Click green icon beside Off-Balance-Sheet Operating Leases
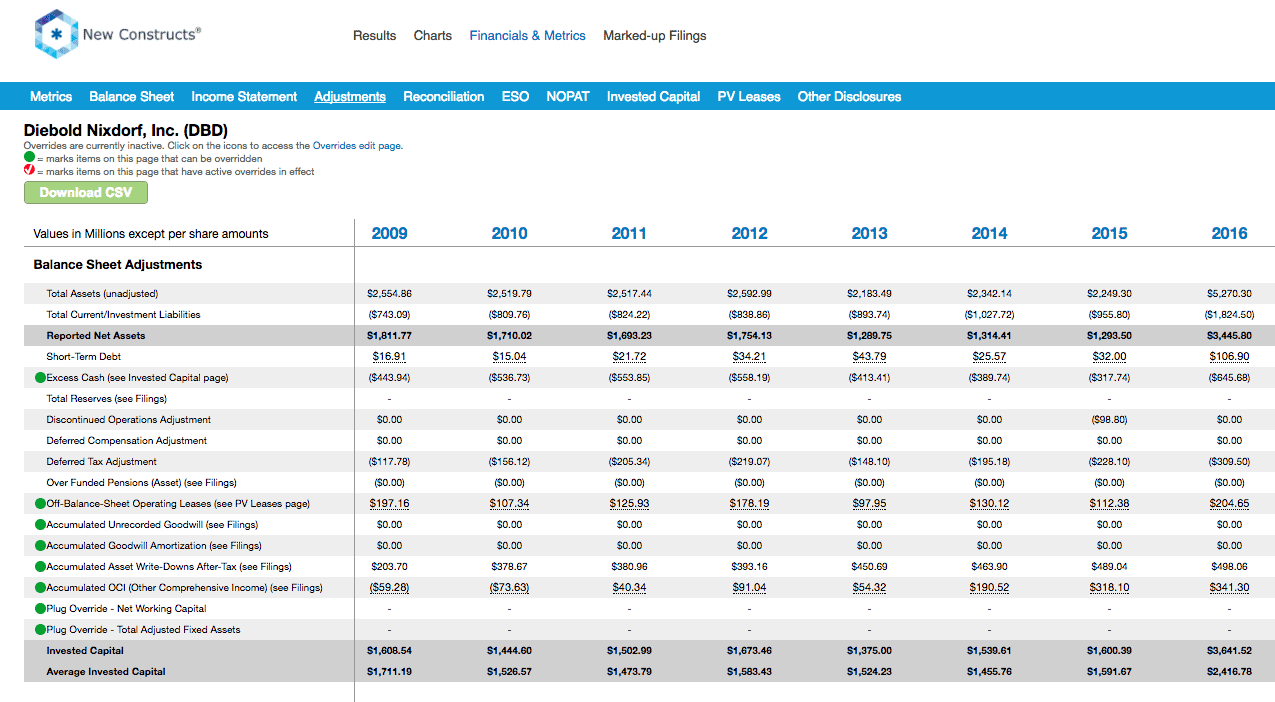The width and height of the screenshot is (1275, 702). click(x=40, y=504)
